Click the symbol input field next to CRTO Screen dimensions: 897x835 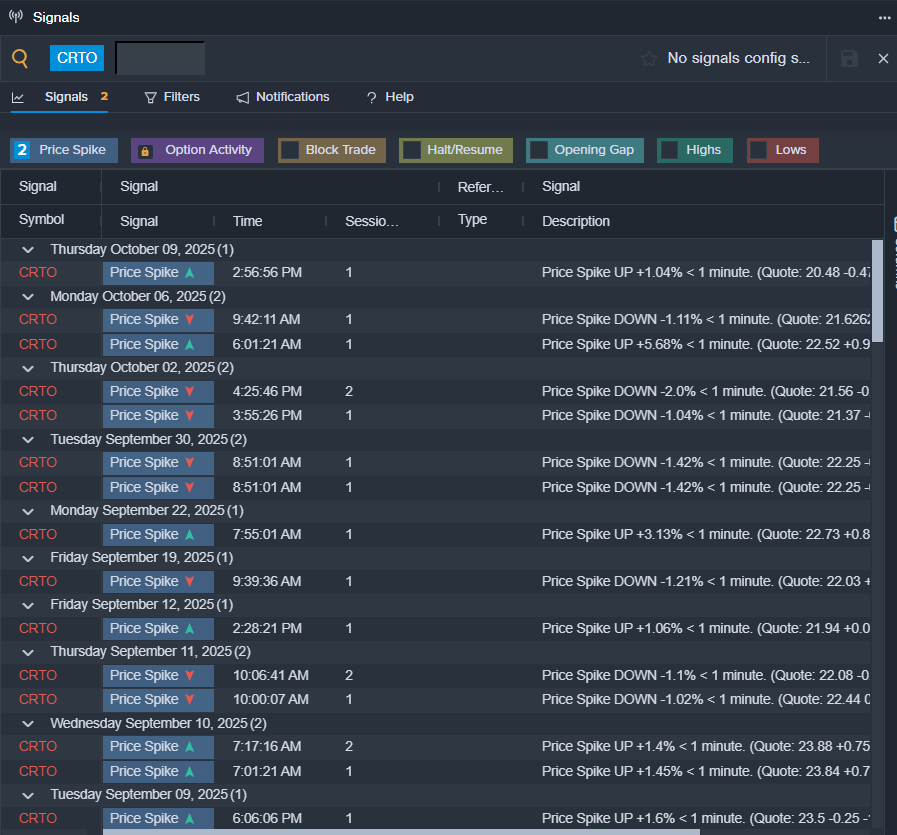[160, 58]
